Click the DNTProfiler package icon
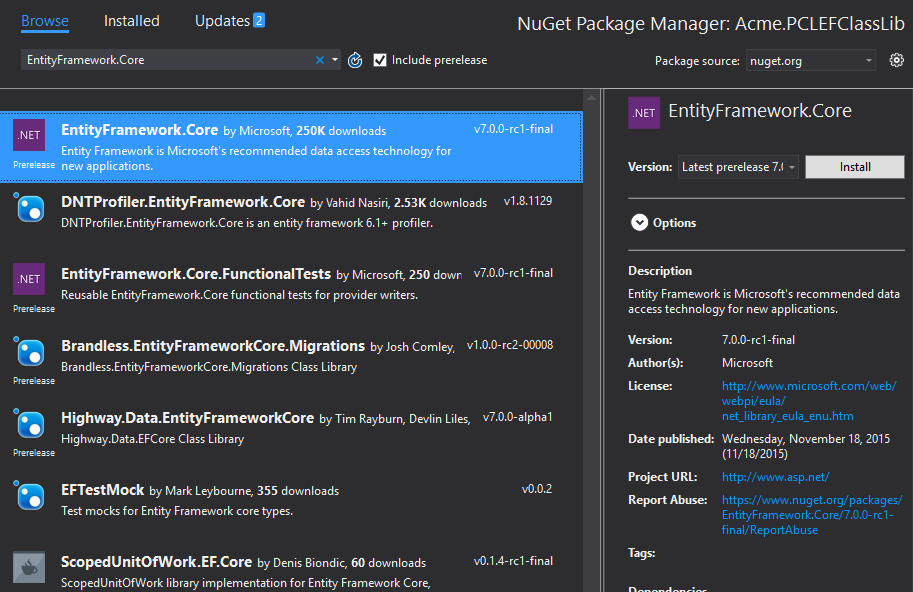 [x=28, y=208]
